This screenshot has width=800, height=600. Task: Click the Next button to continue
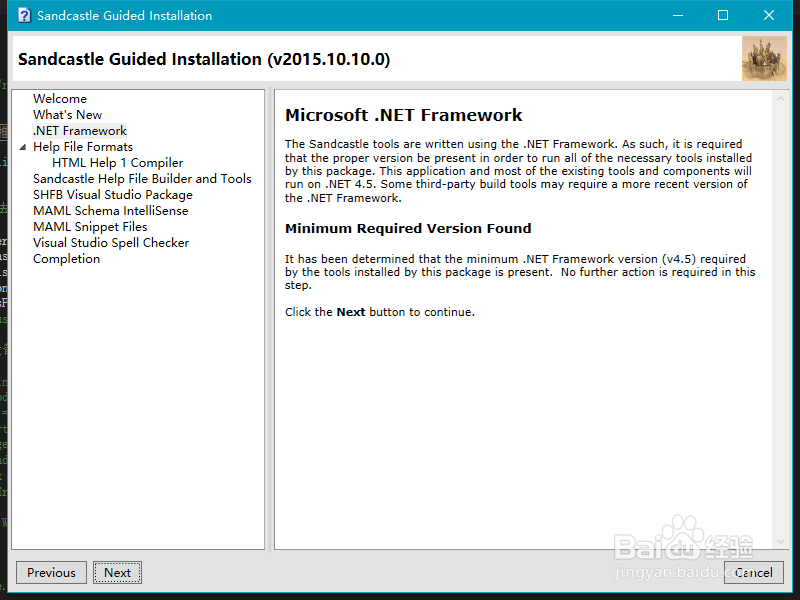[x=117, y=572]
